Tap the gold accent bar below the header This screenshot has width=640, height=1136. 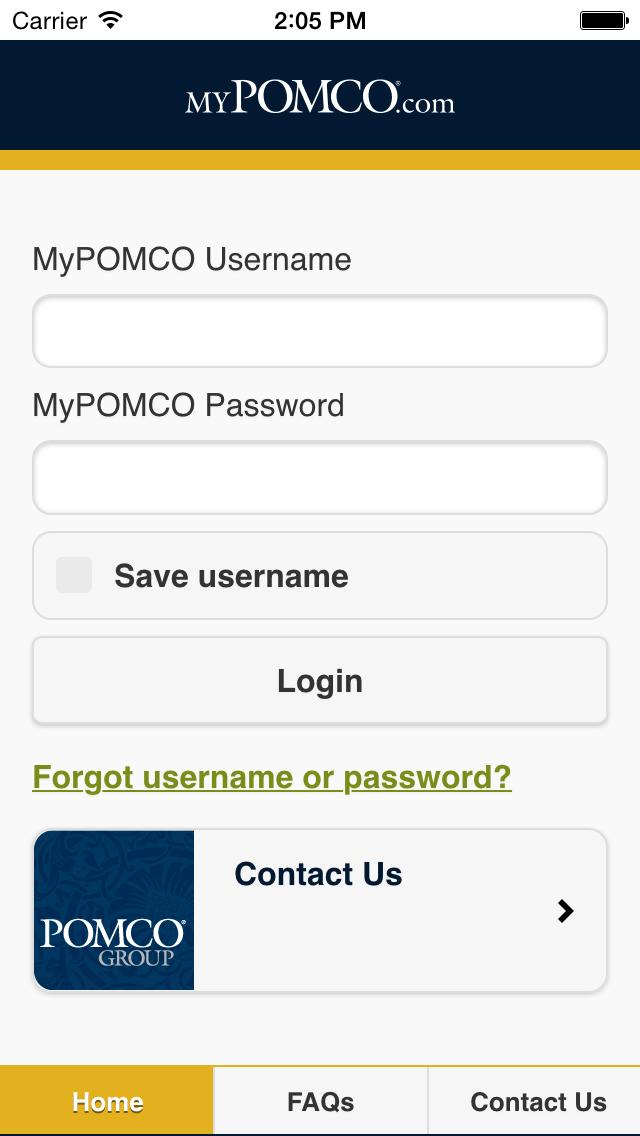click(320, 159)
